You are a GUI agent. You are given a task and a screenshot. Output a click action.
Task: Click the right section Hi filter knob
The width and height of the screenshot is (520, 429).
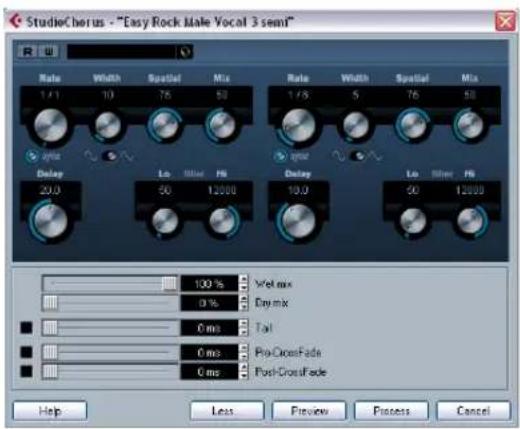(470, 221)
